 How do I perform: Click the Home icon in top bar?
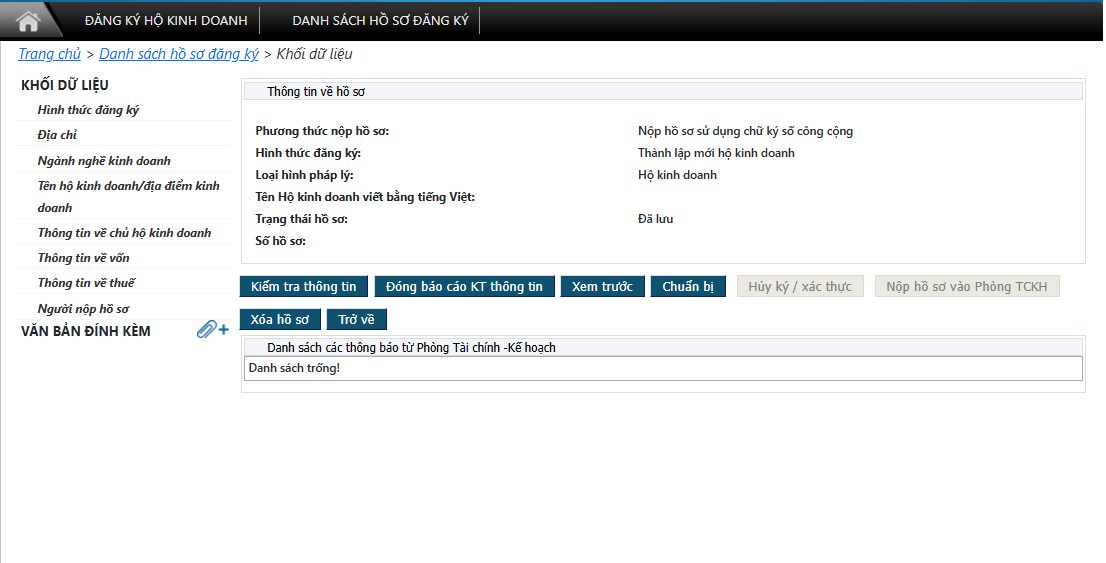point(28,20)
